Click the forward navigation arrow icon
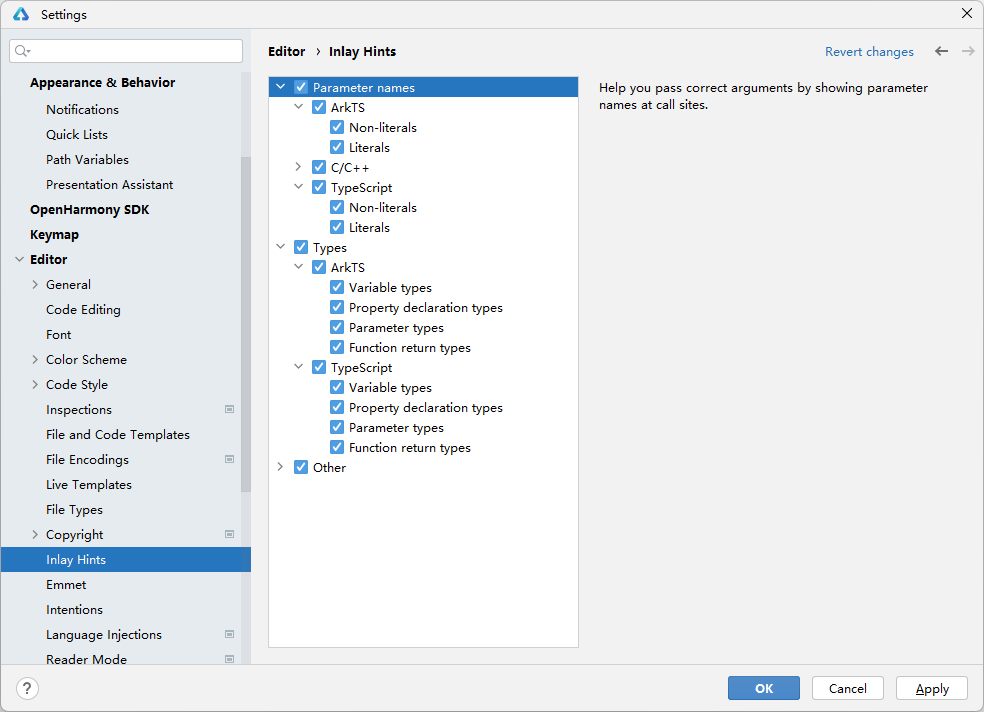 967,51
